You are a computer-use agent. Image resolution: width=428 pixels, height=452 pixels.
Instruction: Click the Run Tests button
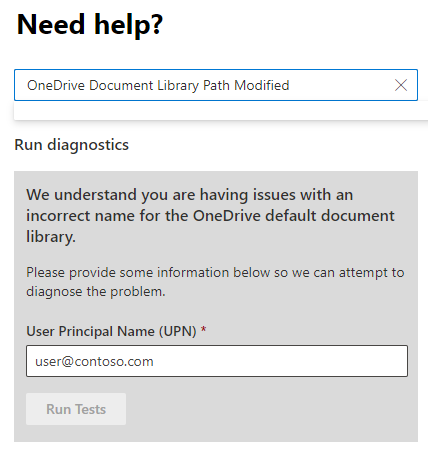pos(76,409)
